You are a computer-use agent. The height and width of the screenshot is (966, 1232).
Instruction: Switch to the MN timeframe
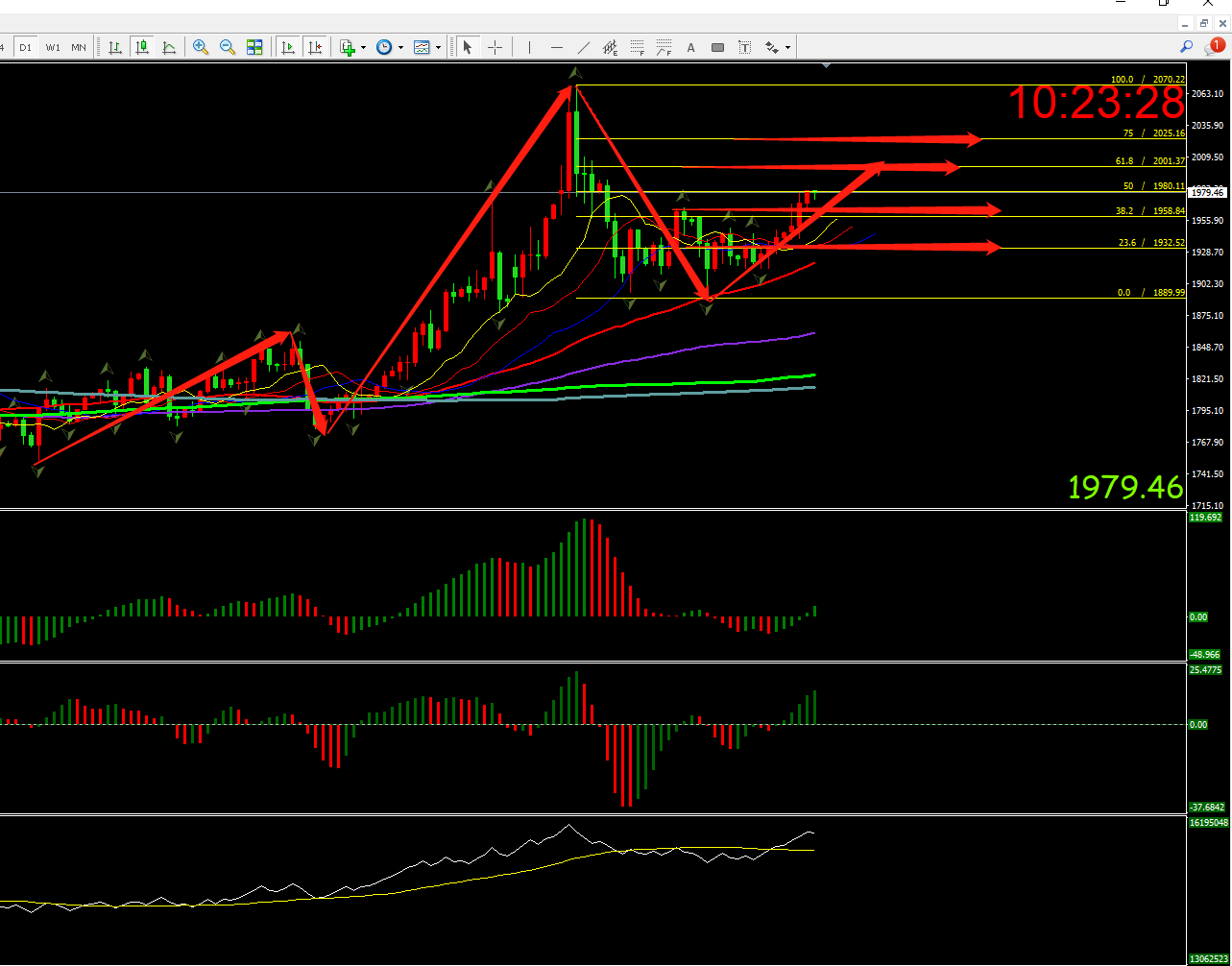click(x=78, y=47)
